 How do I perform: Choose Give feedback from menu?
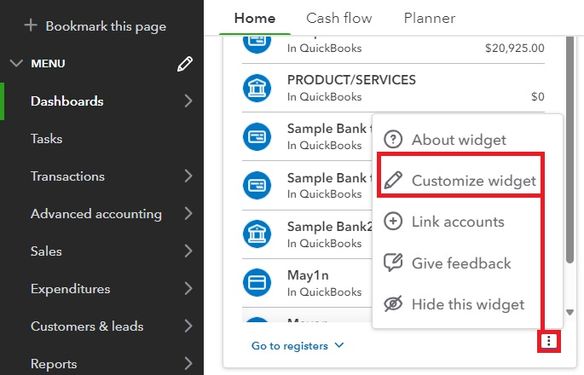click(461, 263)
